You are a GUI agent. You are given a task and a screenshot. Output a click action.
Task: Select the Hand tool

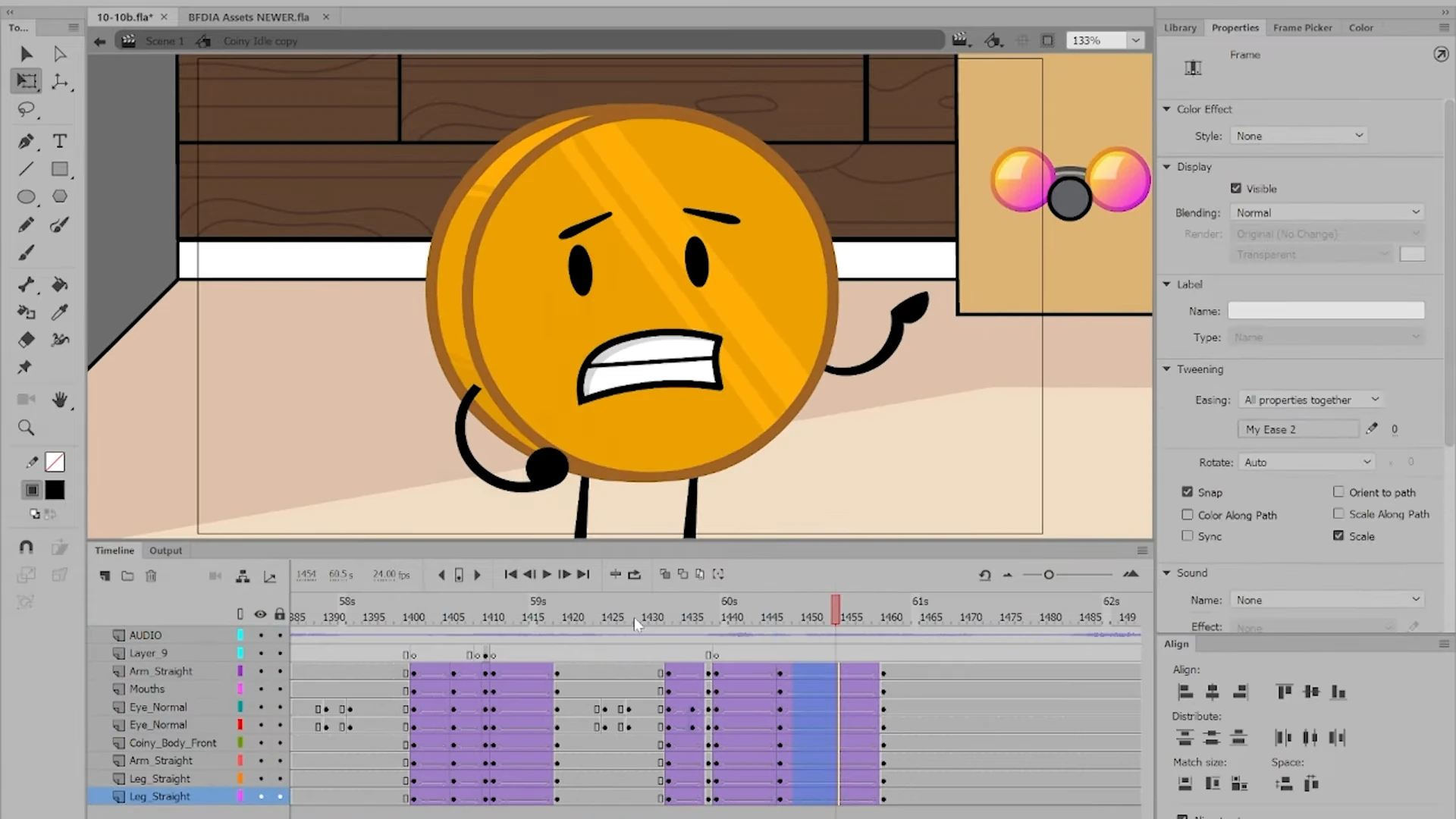[x=59, y=400]
